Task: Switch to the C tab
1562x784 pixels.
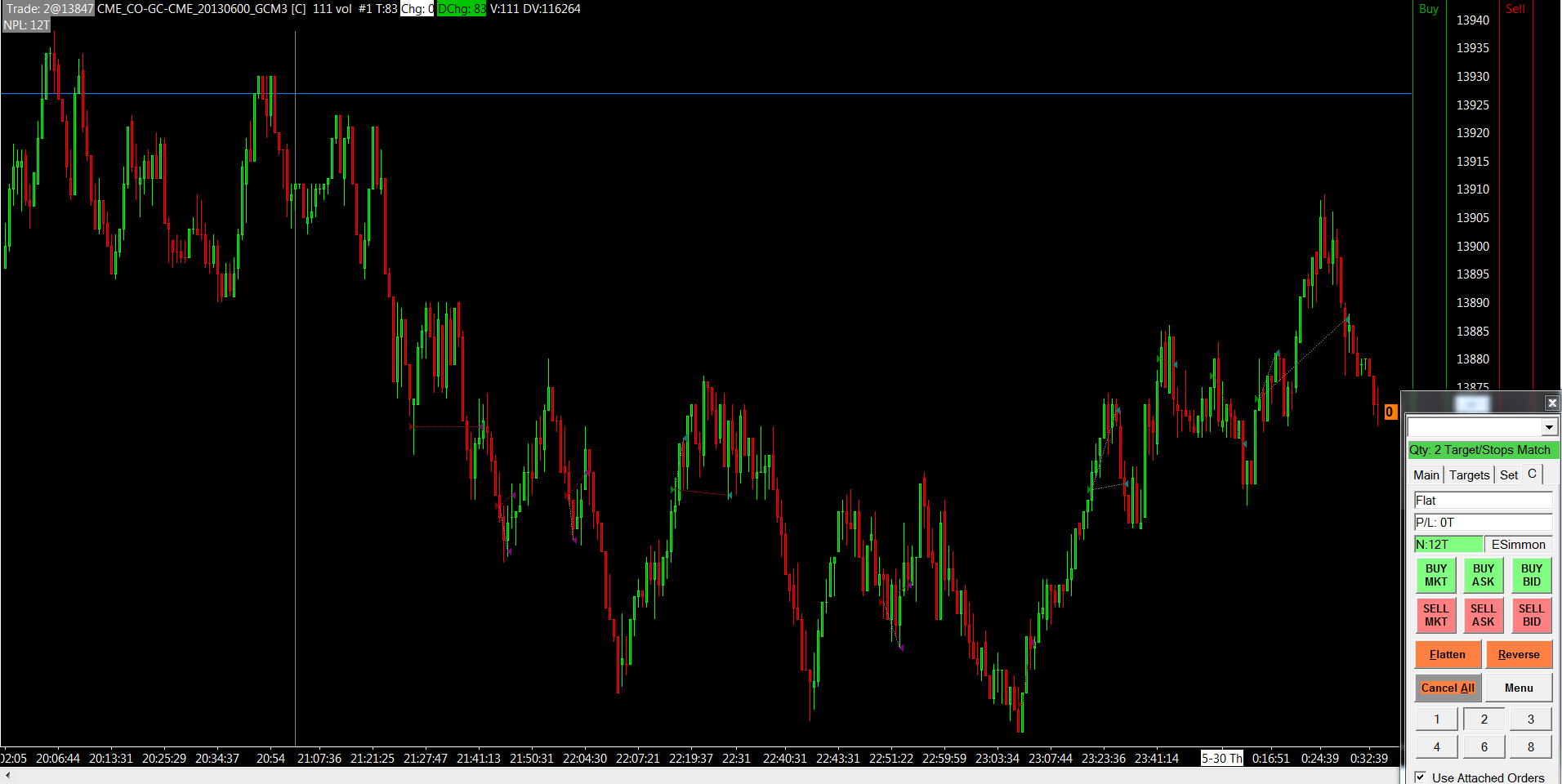Action: pyautogui.click(x=1532, y=474)
